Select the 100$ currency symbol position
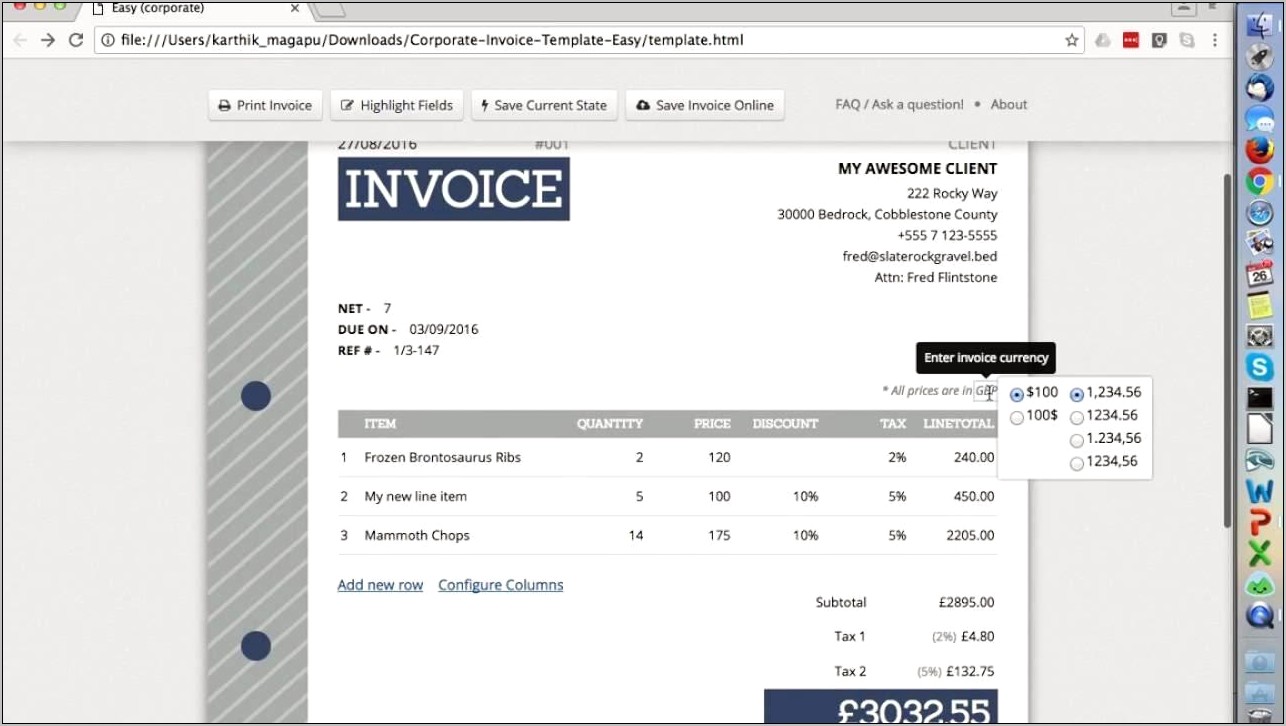The image size is (1286, 726). [x=1017, y=417]
